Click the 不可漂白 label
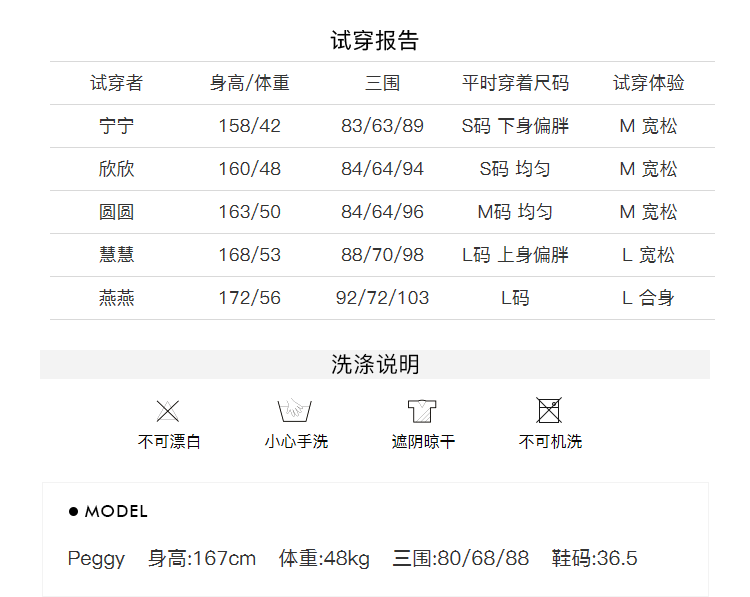The image size is (750, 597). 169,442
